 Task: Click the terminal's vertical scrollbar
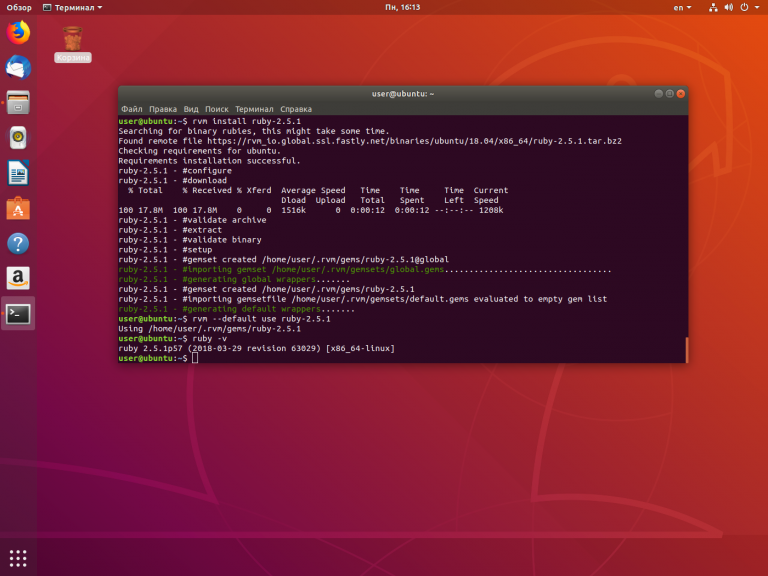click(x=685, y=349)
